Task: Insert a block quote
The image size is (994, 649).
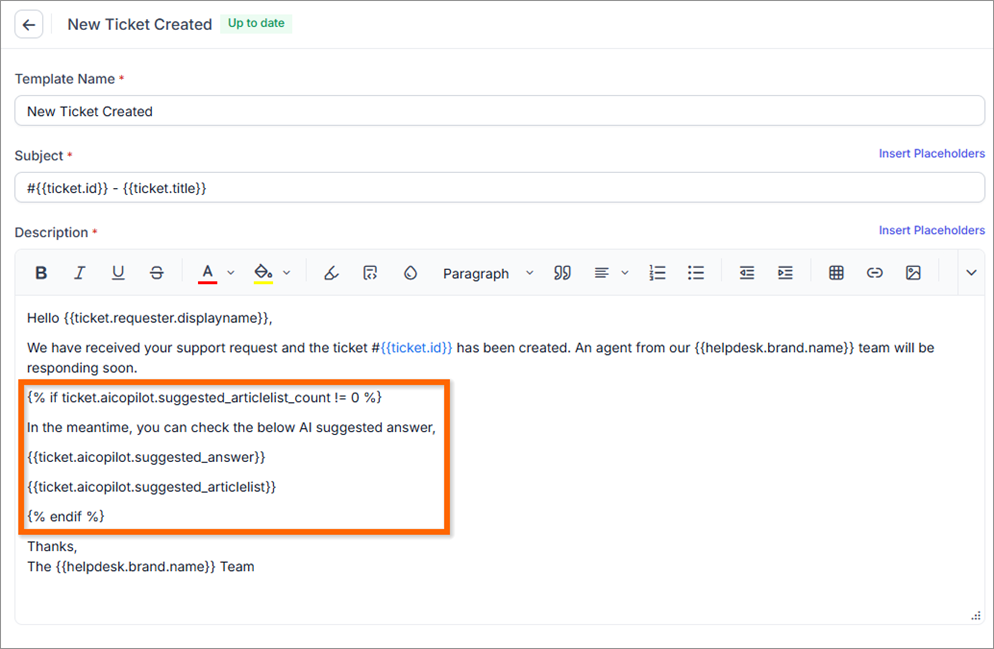Action: click(x=562, y=273)
